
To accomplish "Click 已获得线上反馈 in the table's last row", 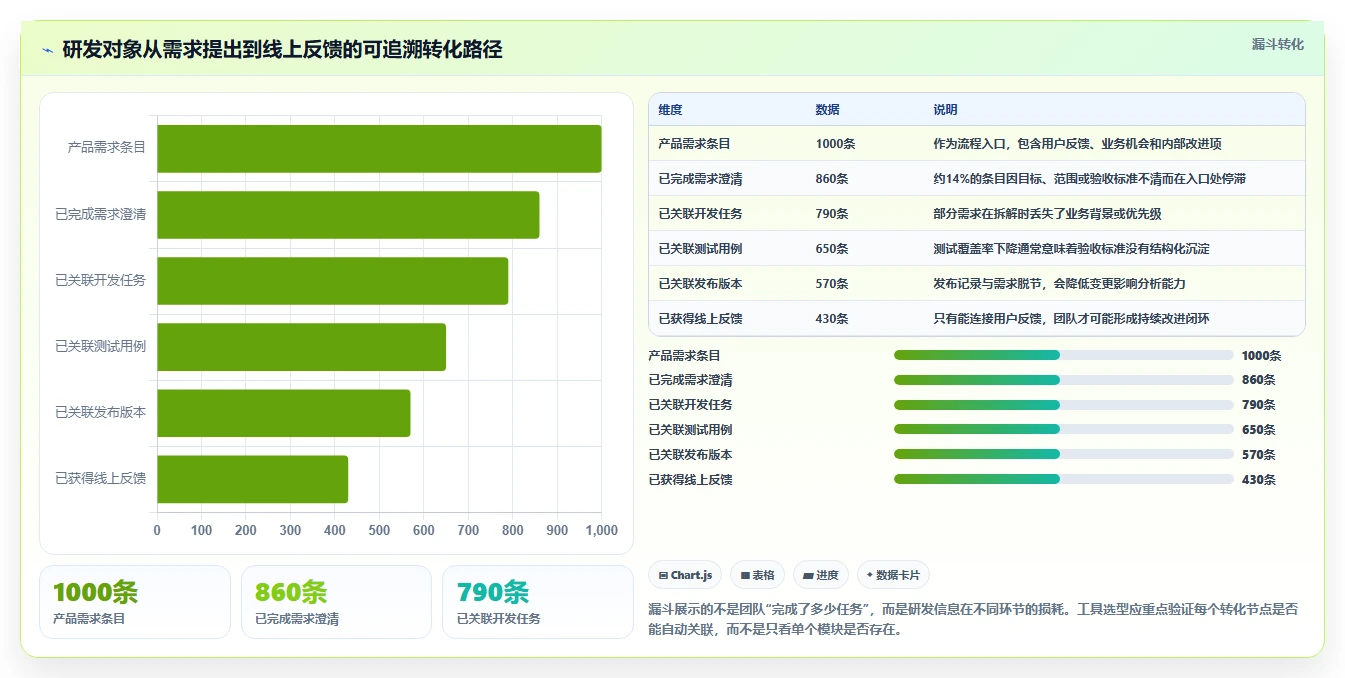I will (700, 319).
